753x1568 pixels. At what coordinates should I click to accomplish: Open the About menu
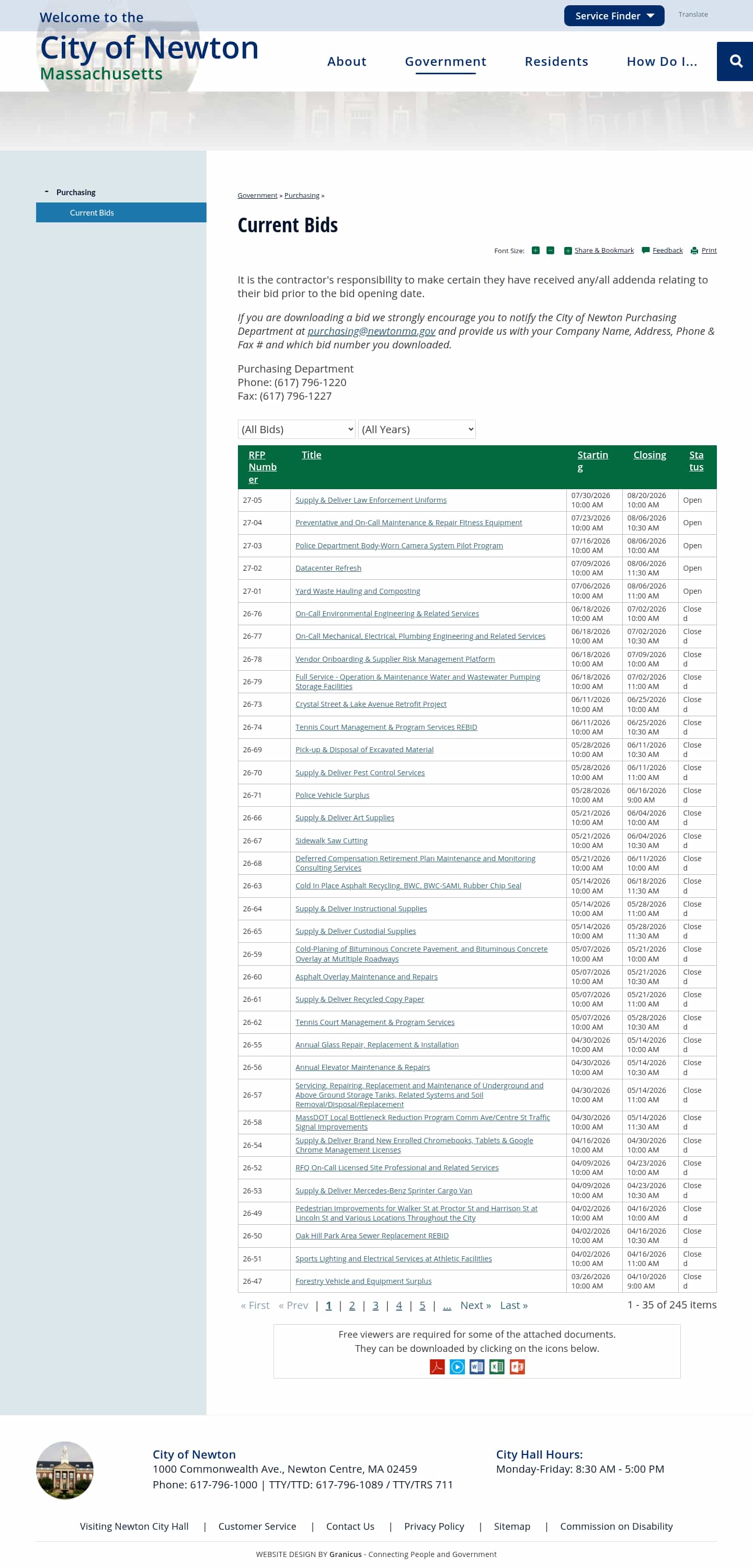point(347,62)
